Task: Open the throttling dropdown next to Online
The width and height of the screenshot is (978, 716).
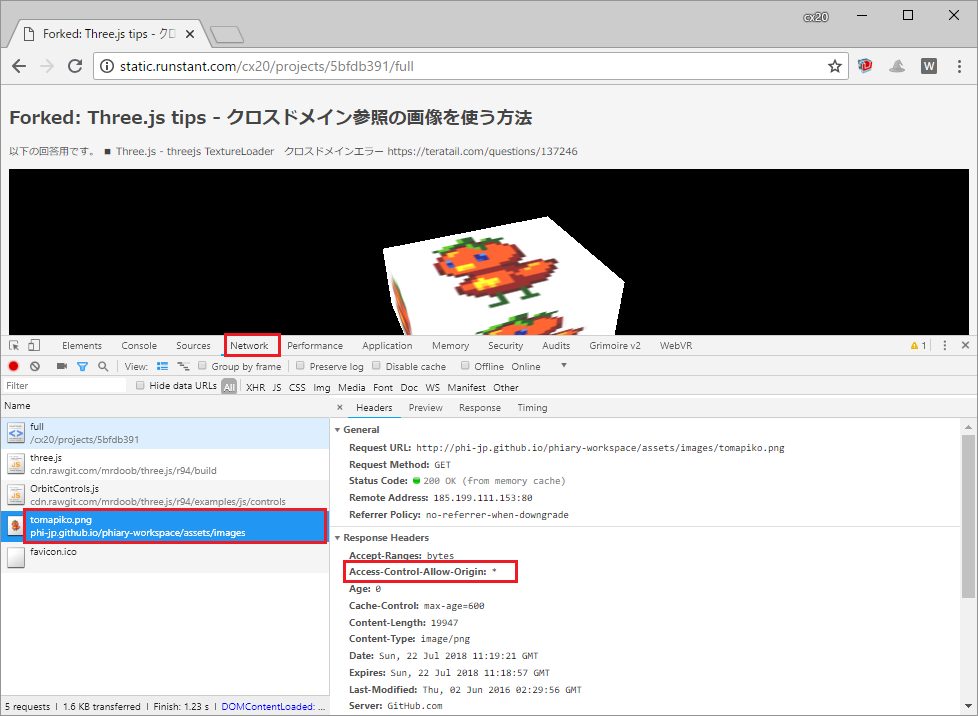Action: click(x=566, y=366)
